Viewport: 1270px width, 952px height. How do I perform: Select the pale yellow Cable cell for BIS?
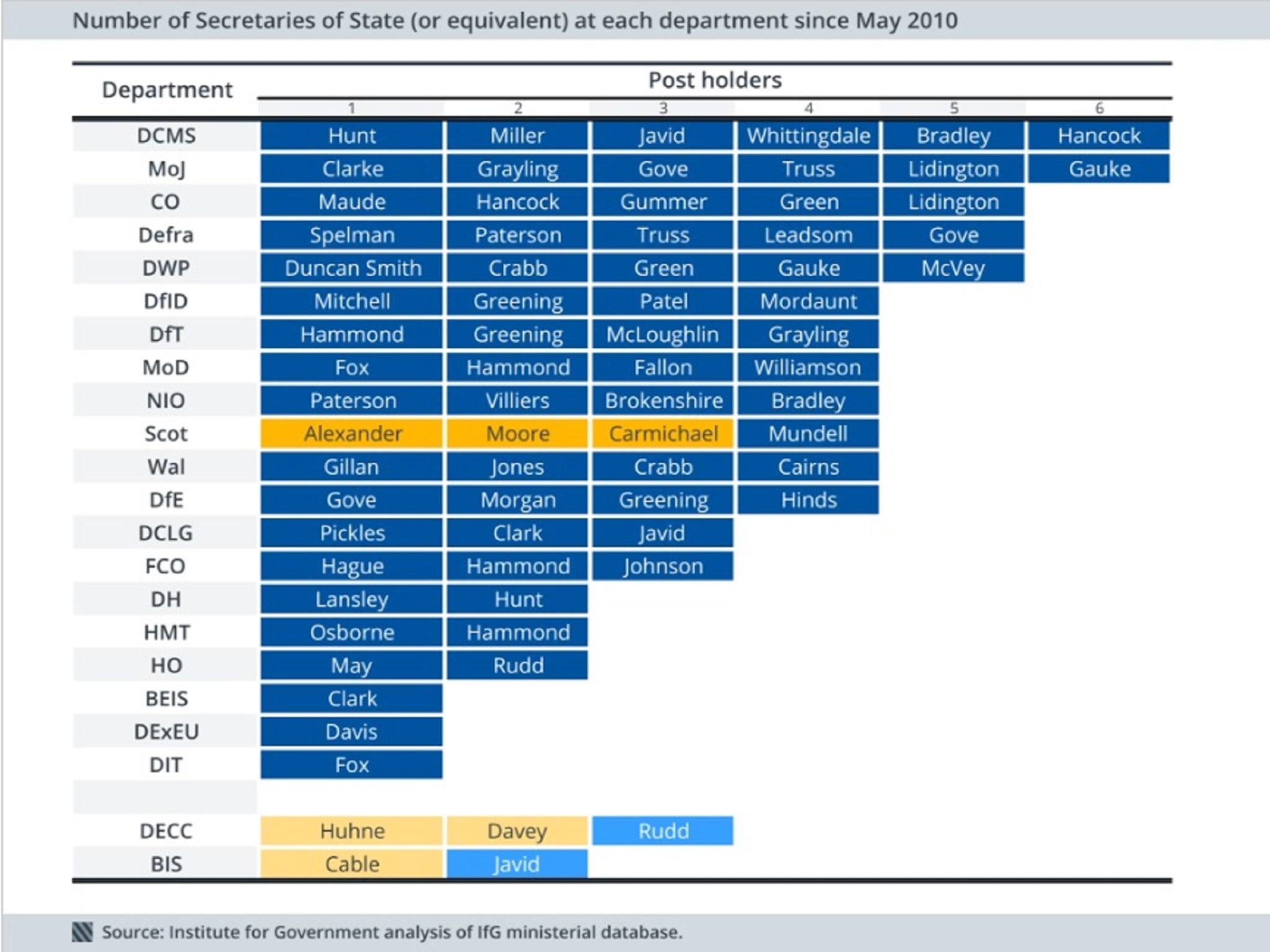[352, 864]
